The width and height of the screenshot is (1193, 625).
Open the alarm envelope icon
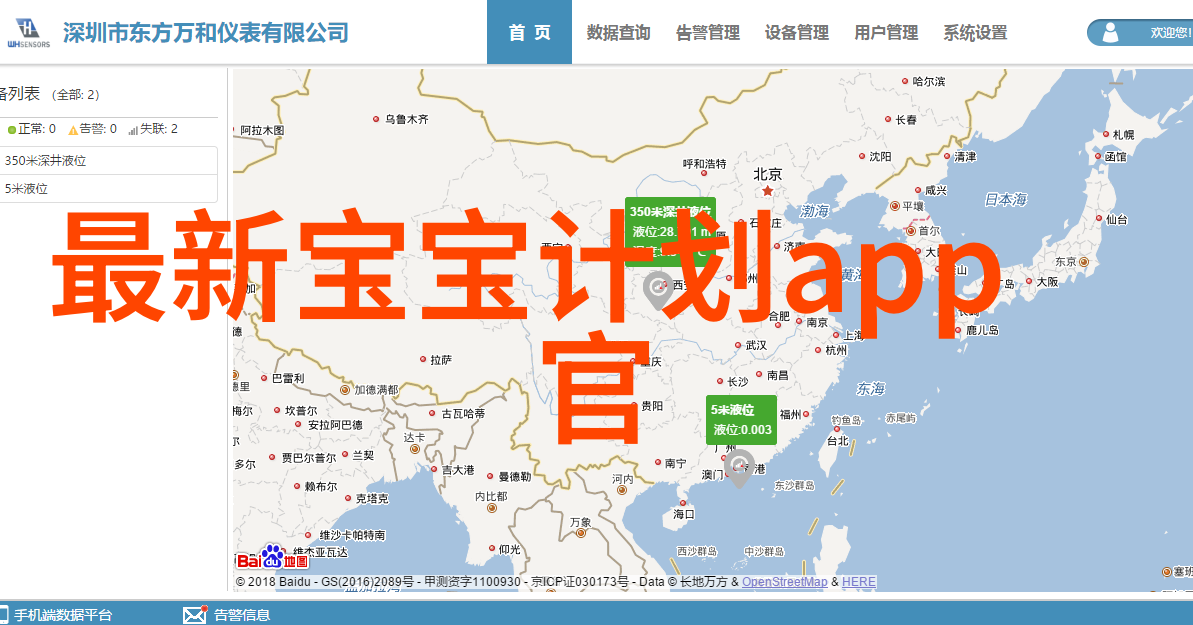[x=194, y=614]
